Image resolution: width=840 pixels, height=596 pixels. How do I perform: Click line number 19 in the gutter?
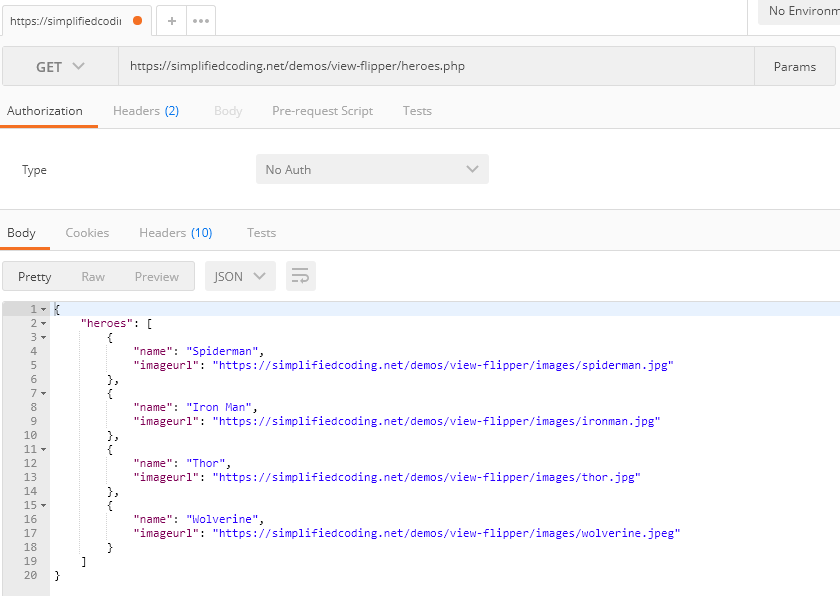click(x=31, y=561)
